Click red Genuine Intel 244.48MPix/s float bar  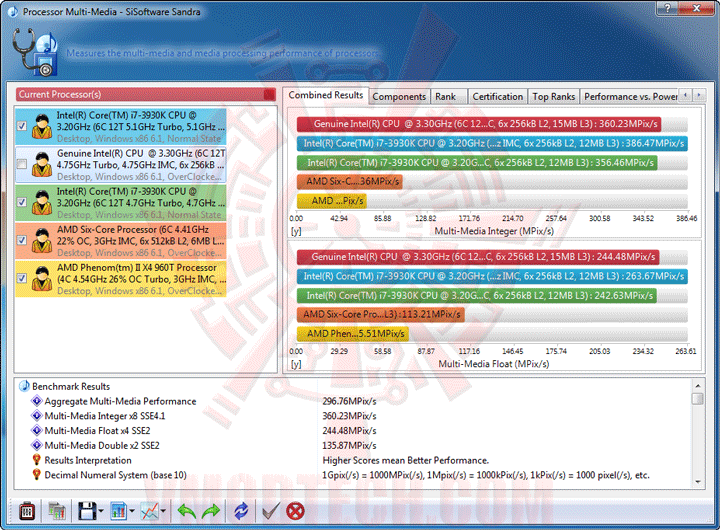pos(478,257)
